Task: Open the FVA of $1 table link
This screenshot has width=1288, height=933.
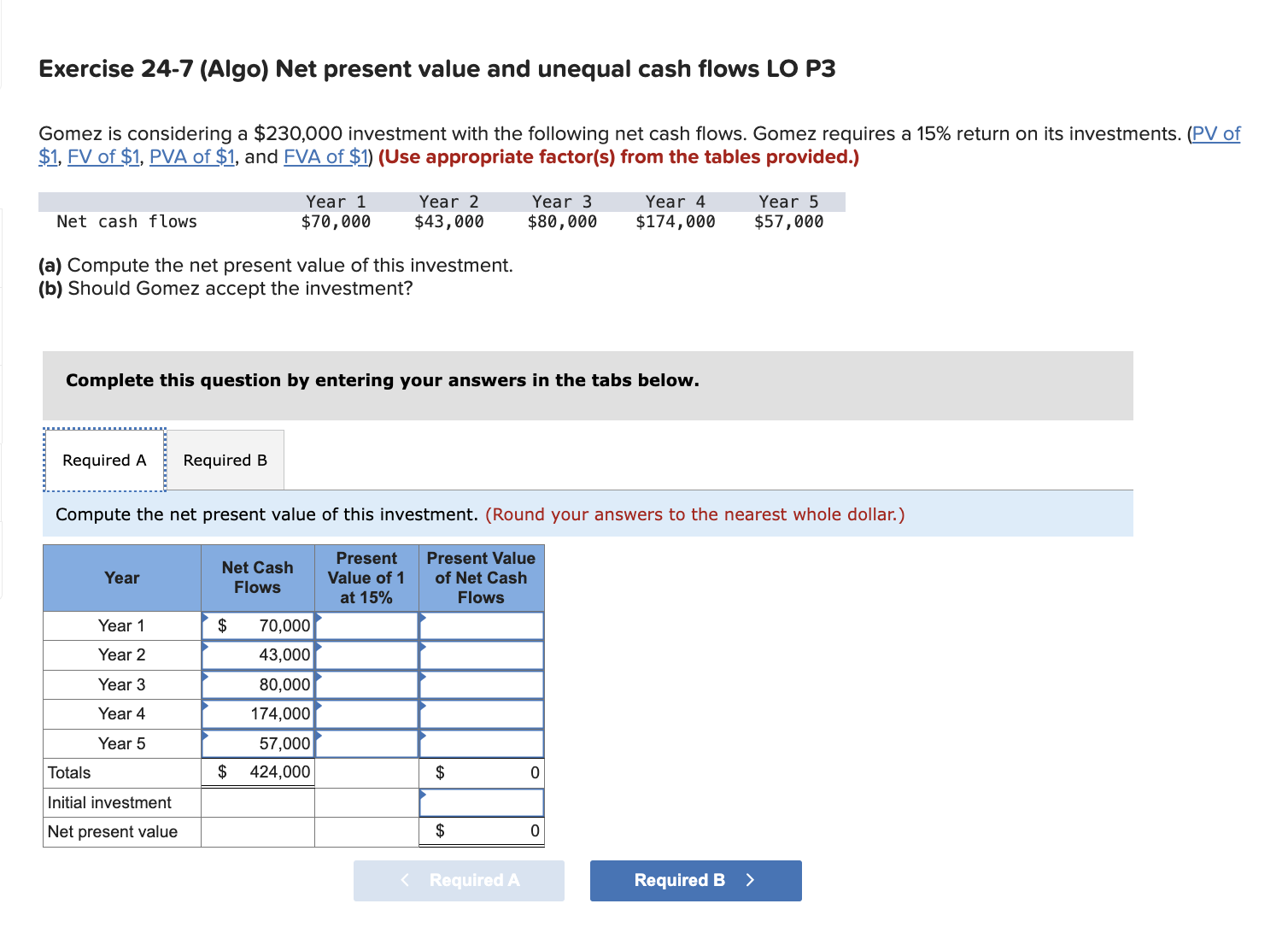Action: click(325, 156)
